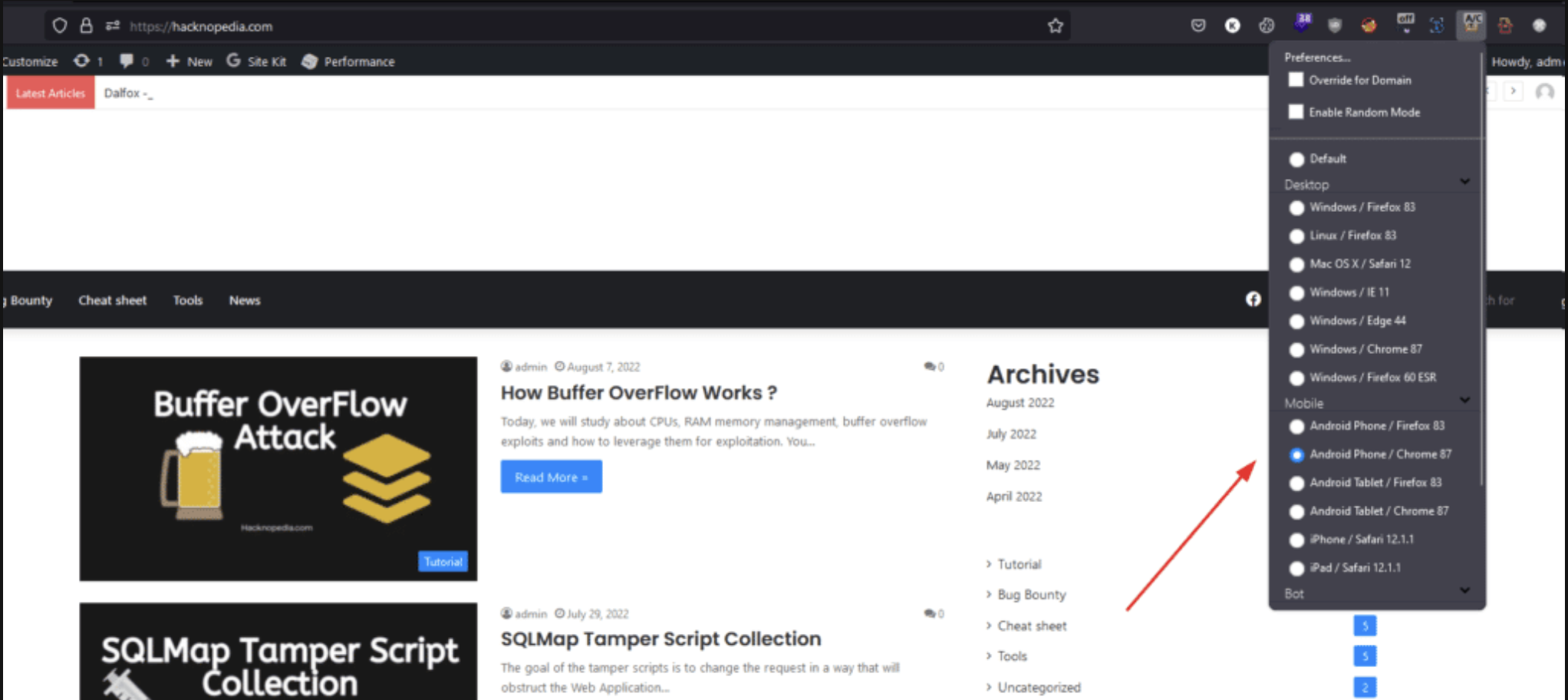Select Linux / Firefox 83 user agent
1568x700 pixels.
(x=1296, y=236)
